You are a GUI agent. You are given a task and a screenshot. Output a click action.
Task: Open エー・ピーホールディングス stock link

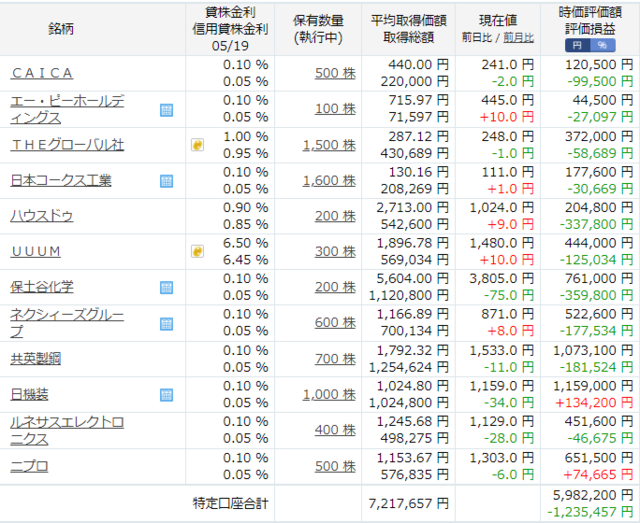point(67,109)
